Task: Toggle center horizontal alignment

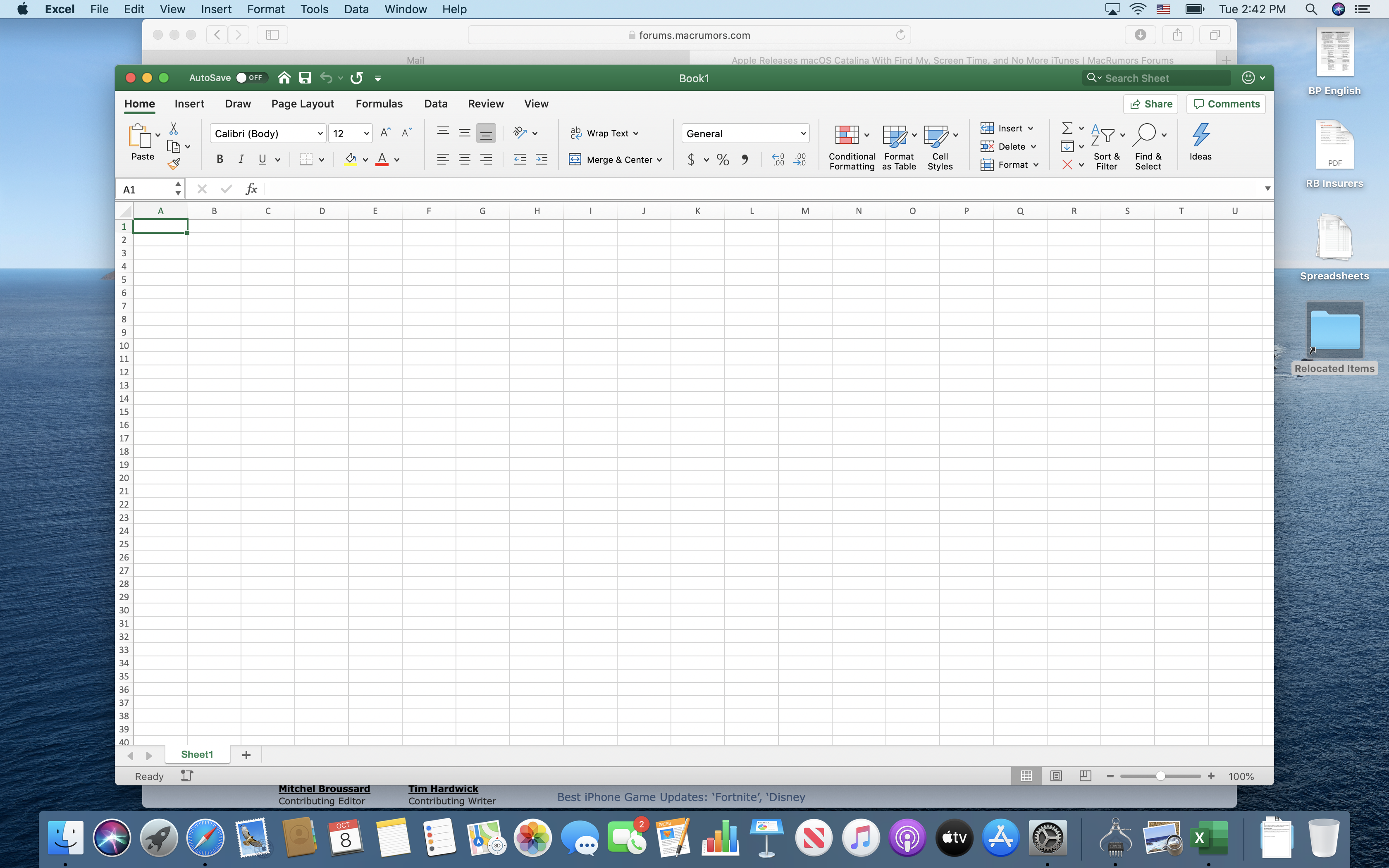Action: pyautogui.click(x=464, y=160)
